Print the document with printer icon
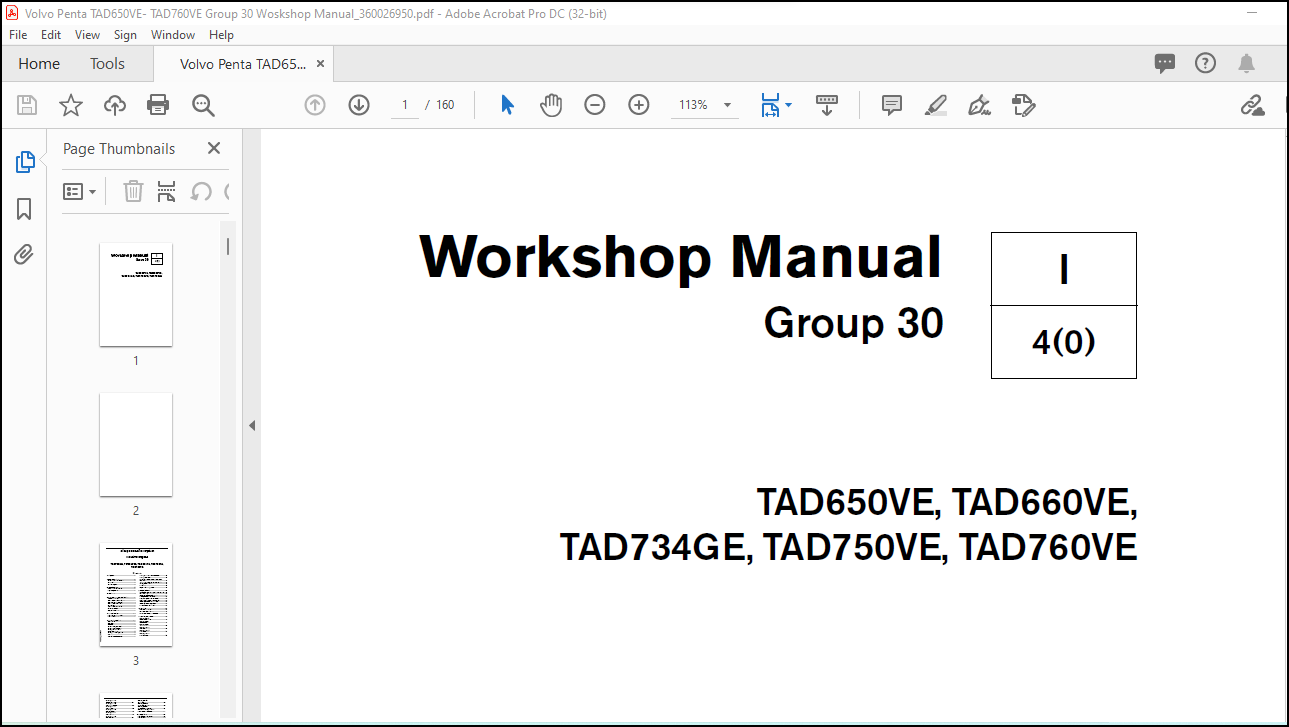The image size is (1289, 727). 158,105
